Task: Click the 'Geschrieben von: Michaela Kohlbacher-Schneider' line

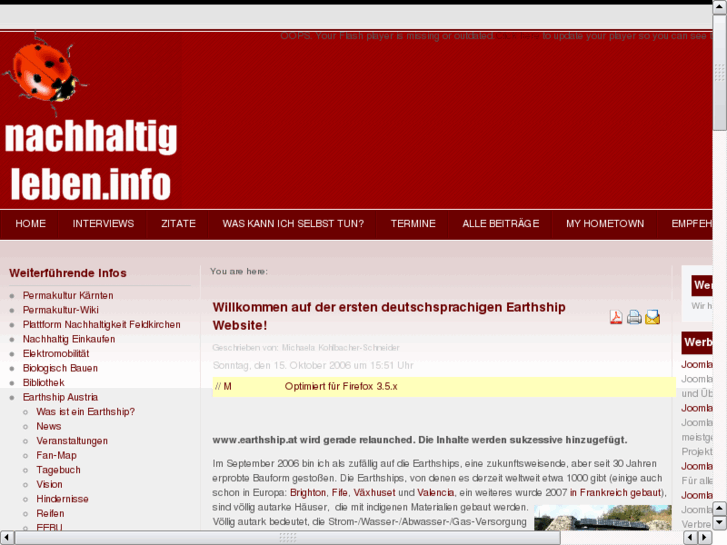Action: [306, 347]
